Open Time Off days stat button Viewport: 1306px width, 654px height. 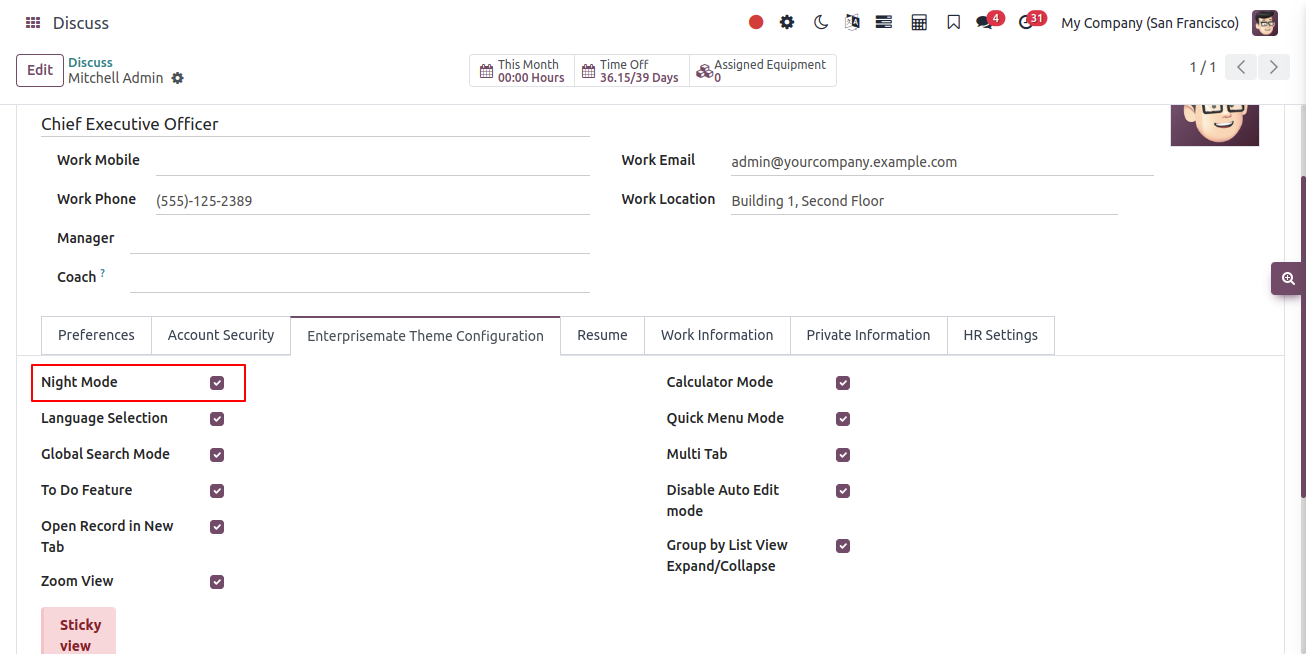[632, 71]
